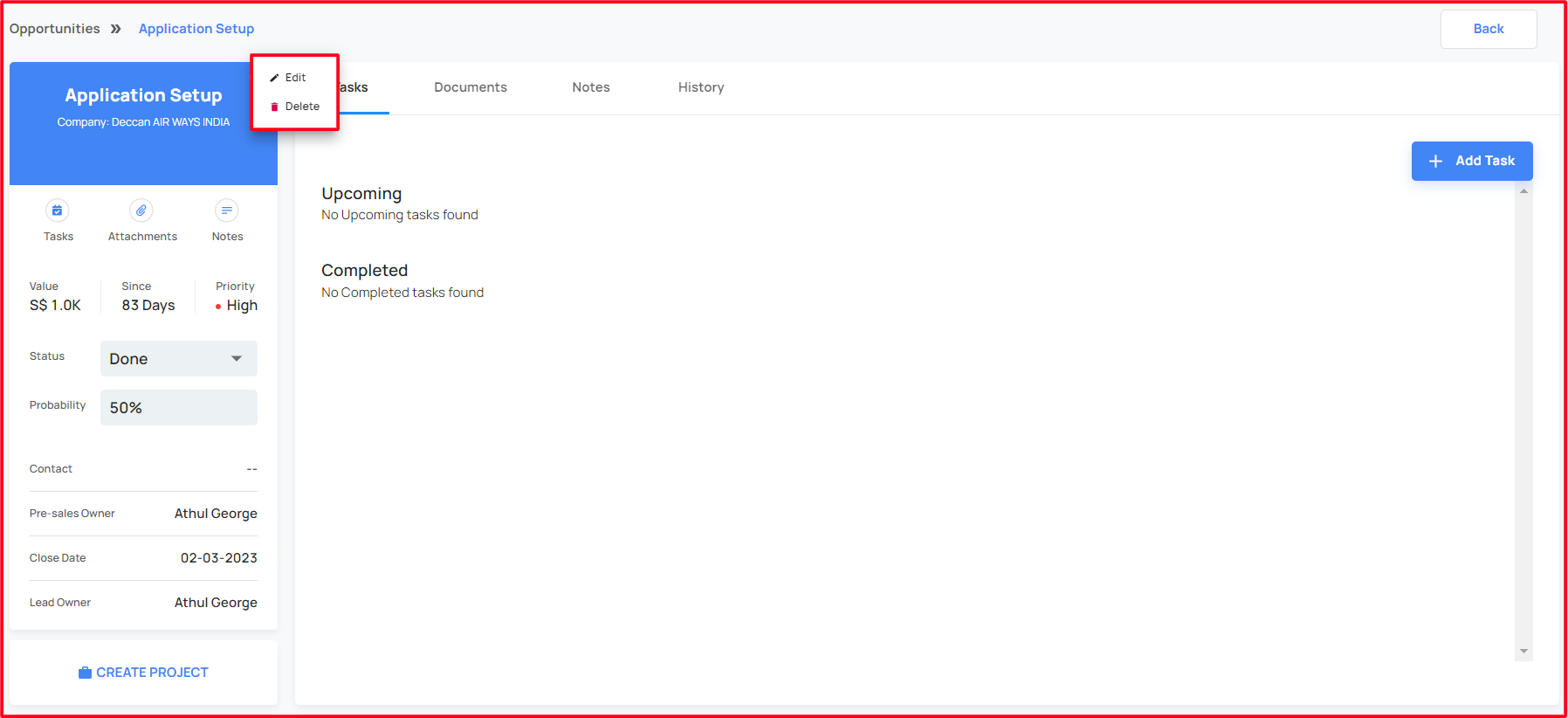Click the Edit pencil icon
Viewport: 1568px width, 718px height.
click(274, 78)
